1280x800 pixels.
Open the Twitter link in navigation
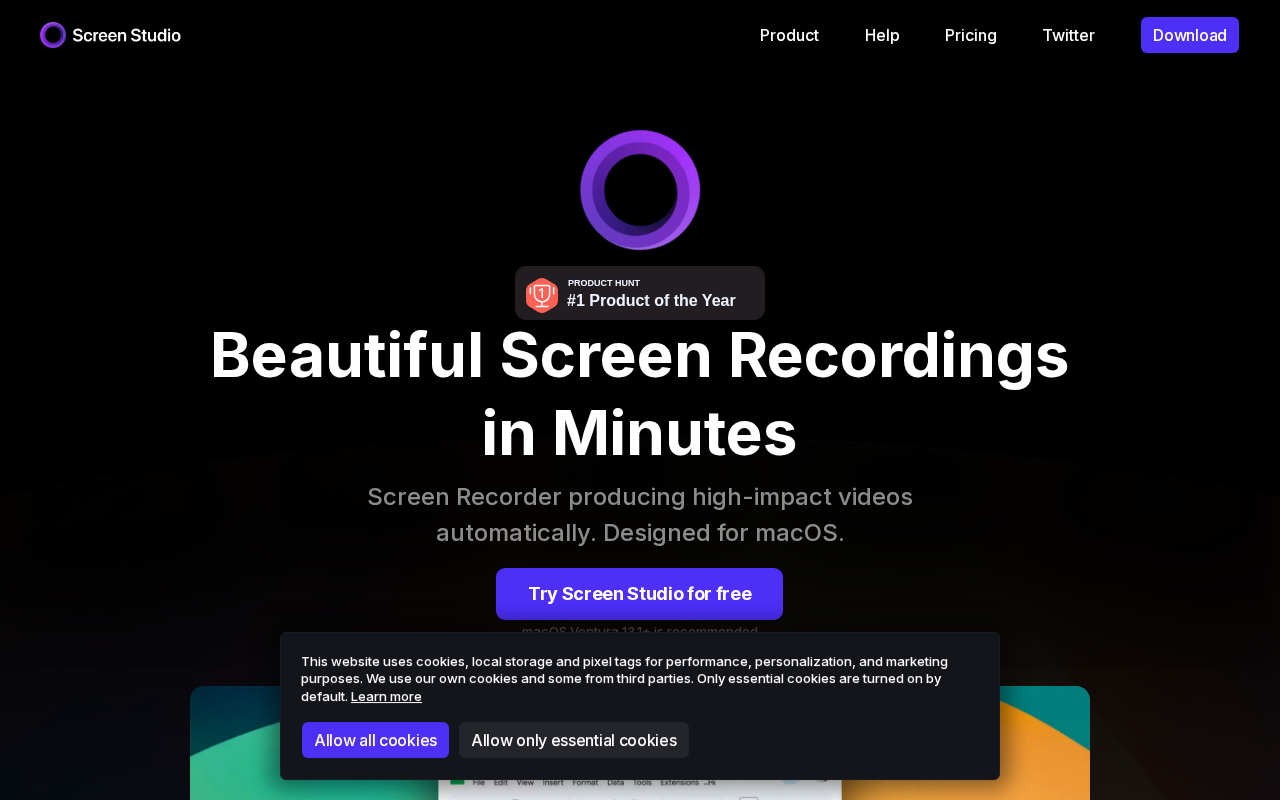click(1068, 35)
